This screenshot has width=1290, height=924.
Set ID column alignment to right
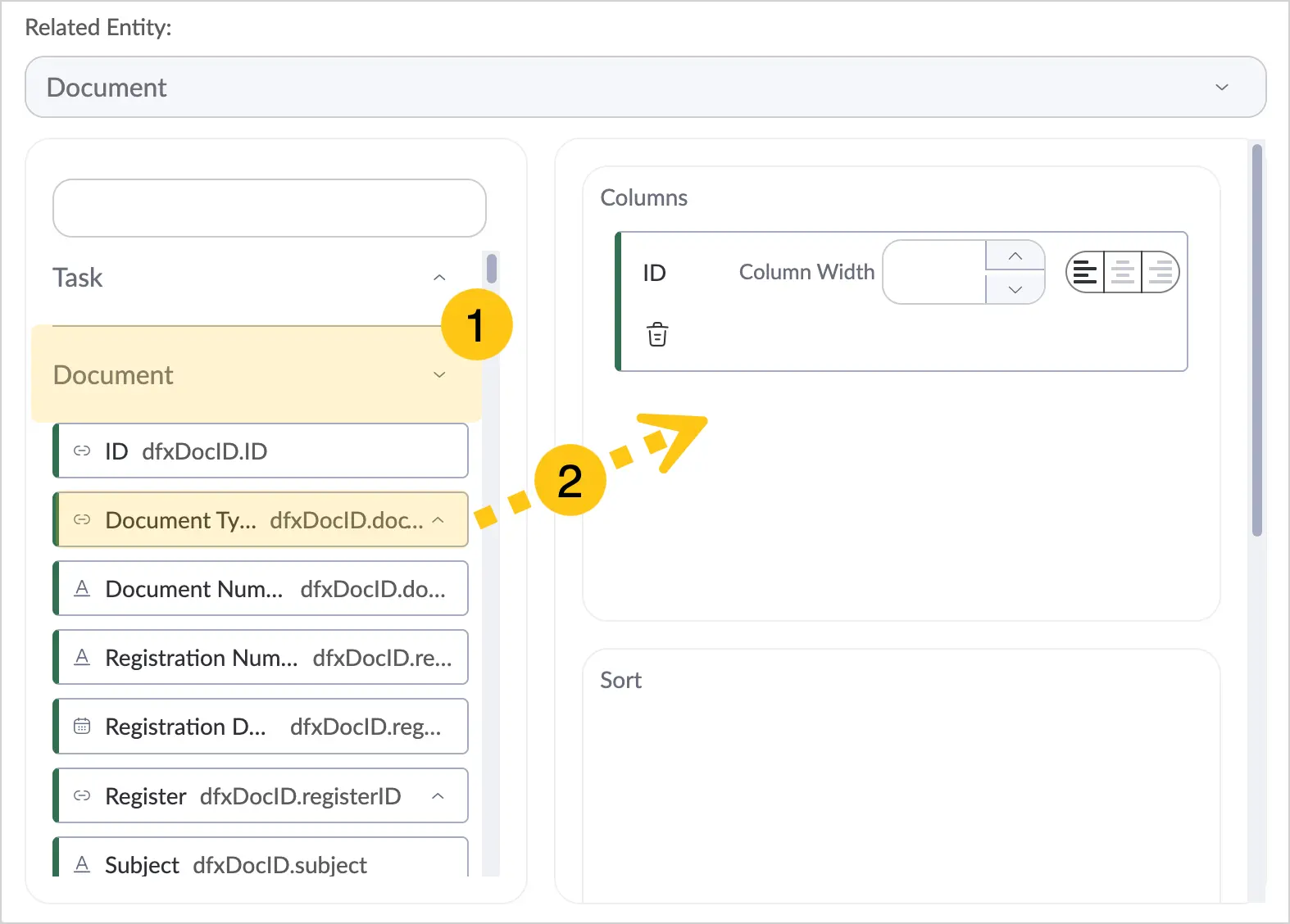(1161, 272)
